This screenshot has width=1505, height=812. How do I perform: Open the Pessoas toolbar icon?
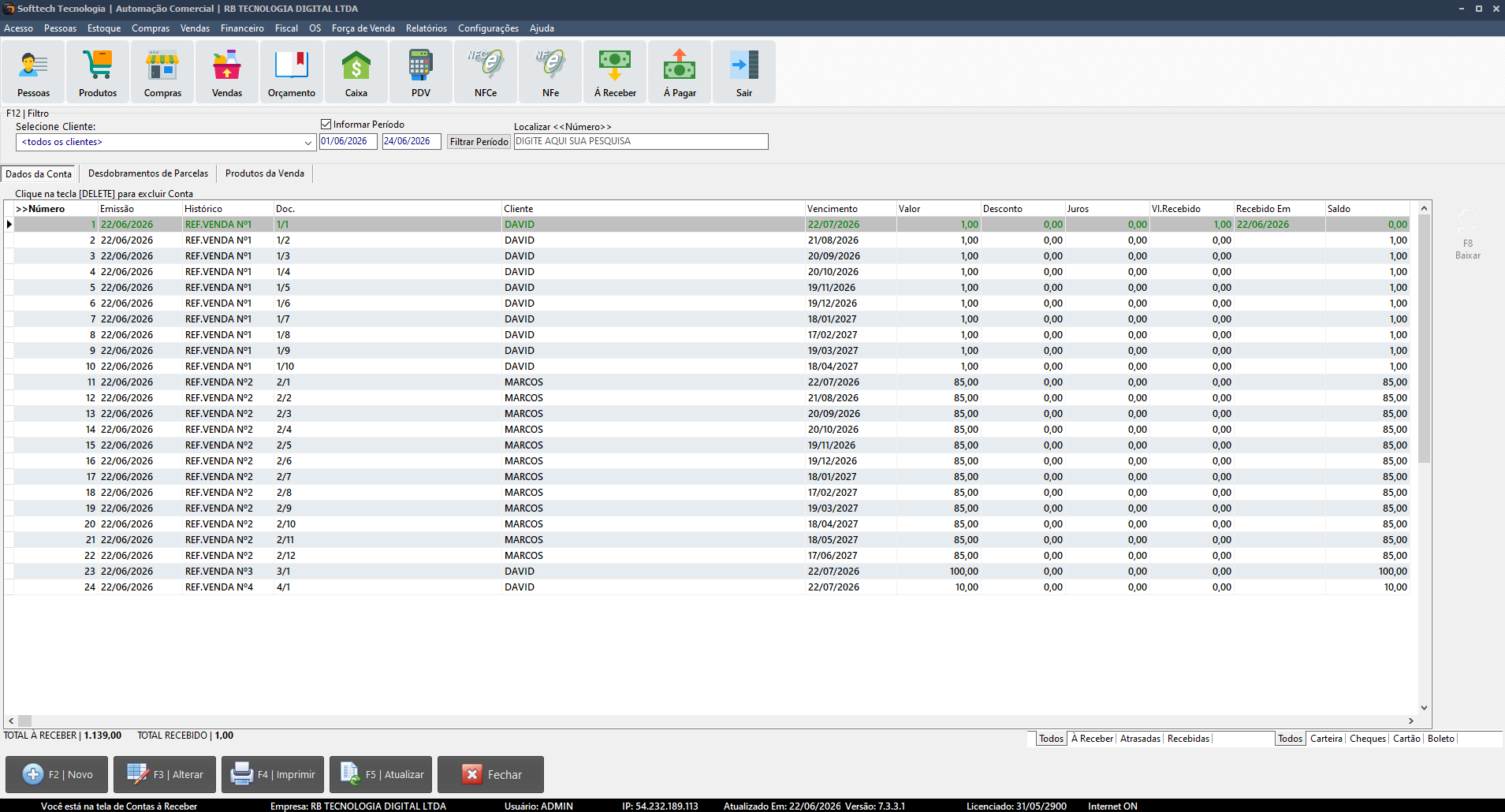(33, 72)
